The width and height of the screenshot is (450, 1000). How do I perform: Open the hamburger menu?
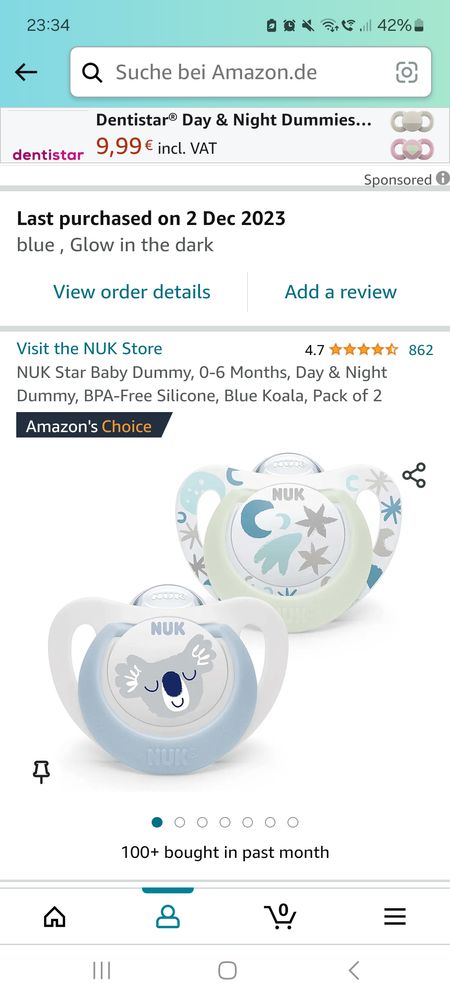395,917
